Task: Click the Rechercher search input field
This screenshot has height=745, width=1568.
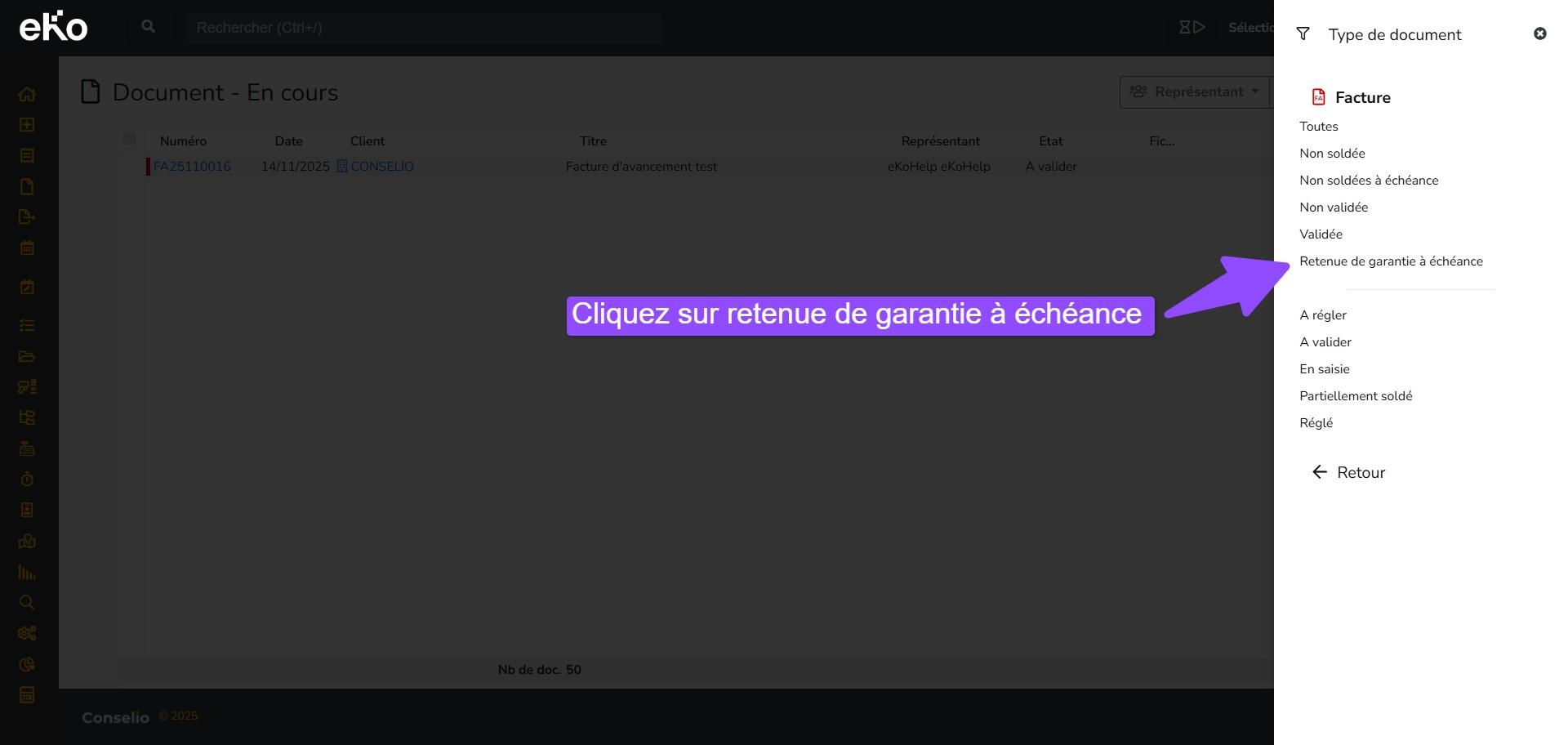Action: tap(423, 28)
